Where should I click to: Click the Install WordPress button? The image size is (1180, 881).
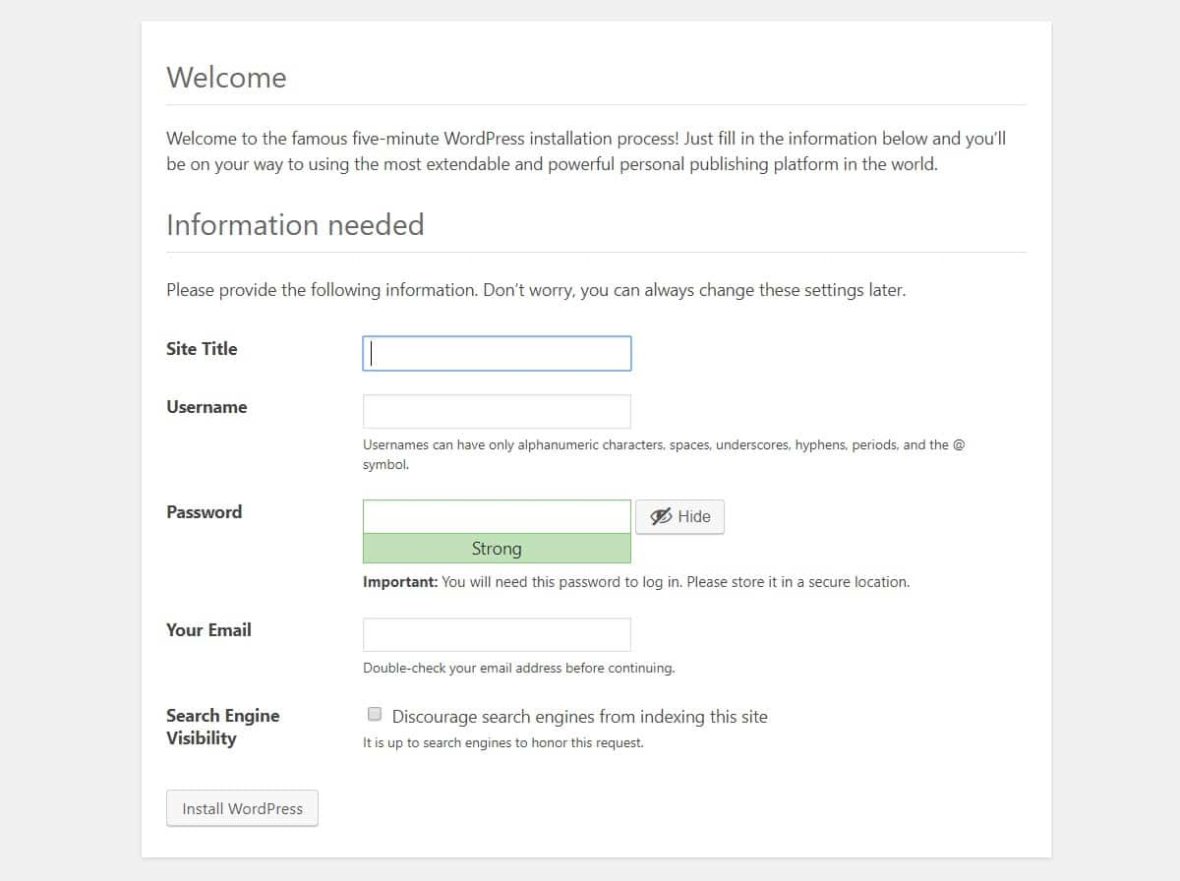[x=242, y=809]
